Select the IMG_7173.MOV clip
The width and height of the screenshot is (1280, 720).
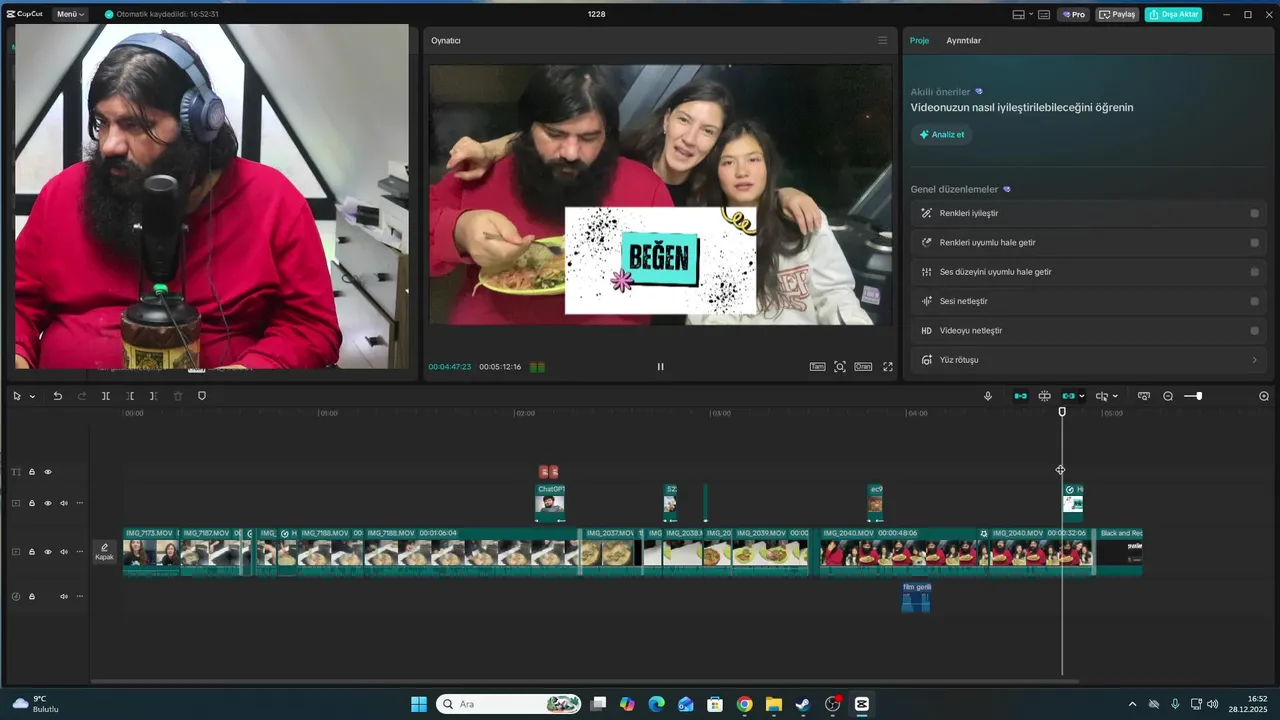(152, 552)
